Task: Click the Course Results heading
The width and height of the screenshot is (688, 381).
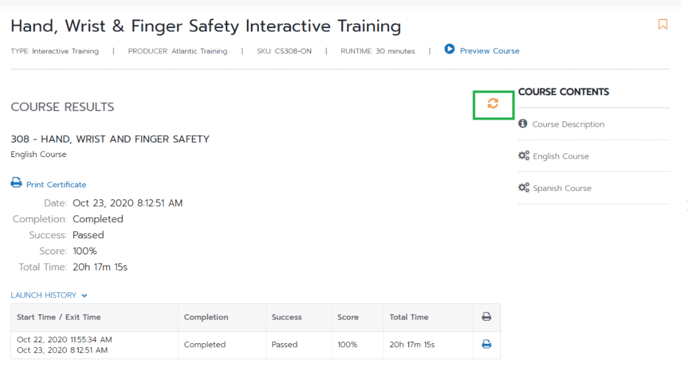Action: (62, 107)
